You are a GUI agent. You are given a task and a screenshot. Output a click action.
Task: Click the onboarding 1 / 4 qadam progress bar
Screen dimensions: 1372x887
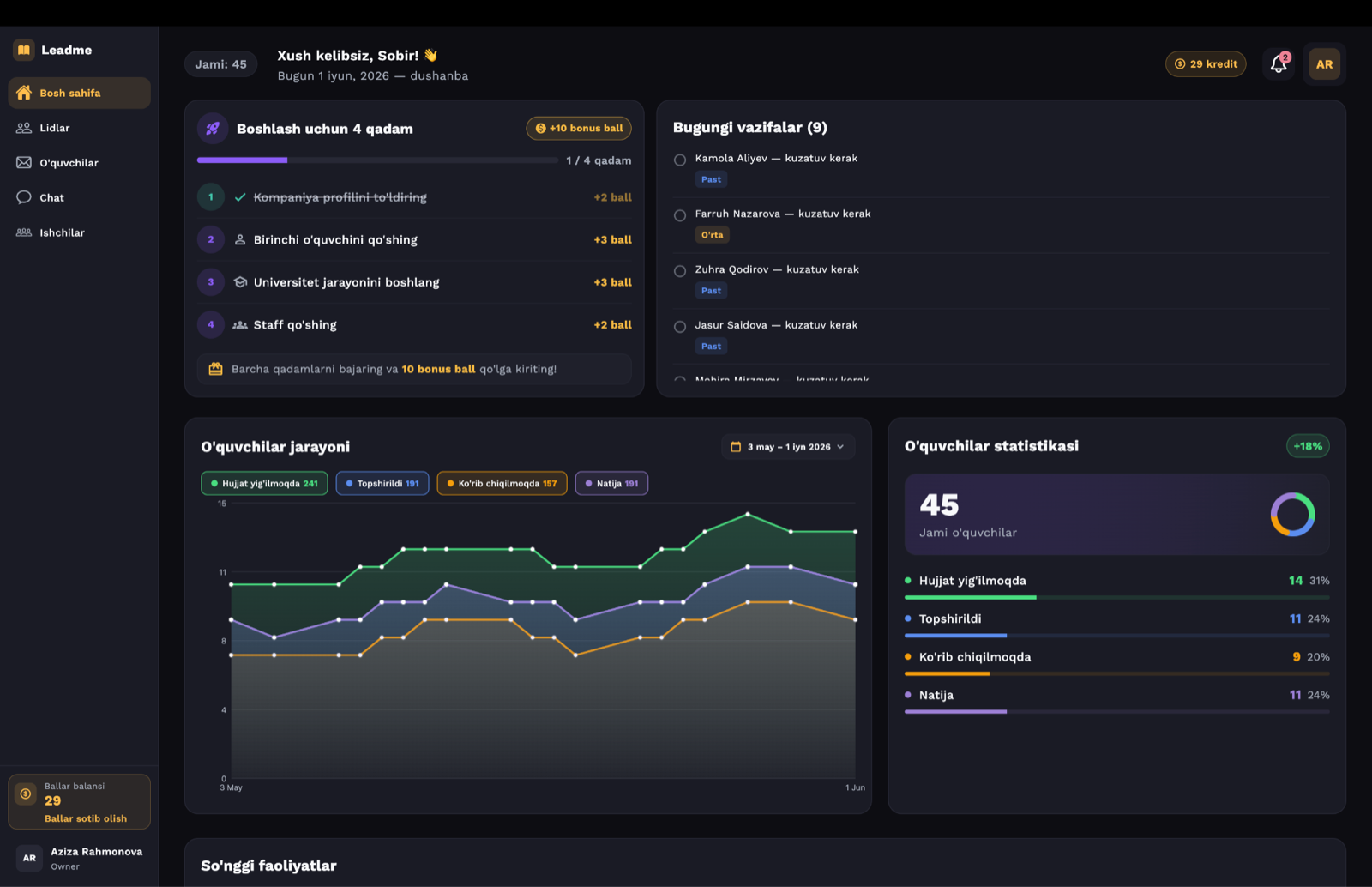click(377, 160)
